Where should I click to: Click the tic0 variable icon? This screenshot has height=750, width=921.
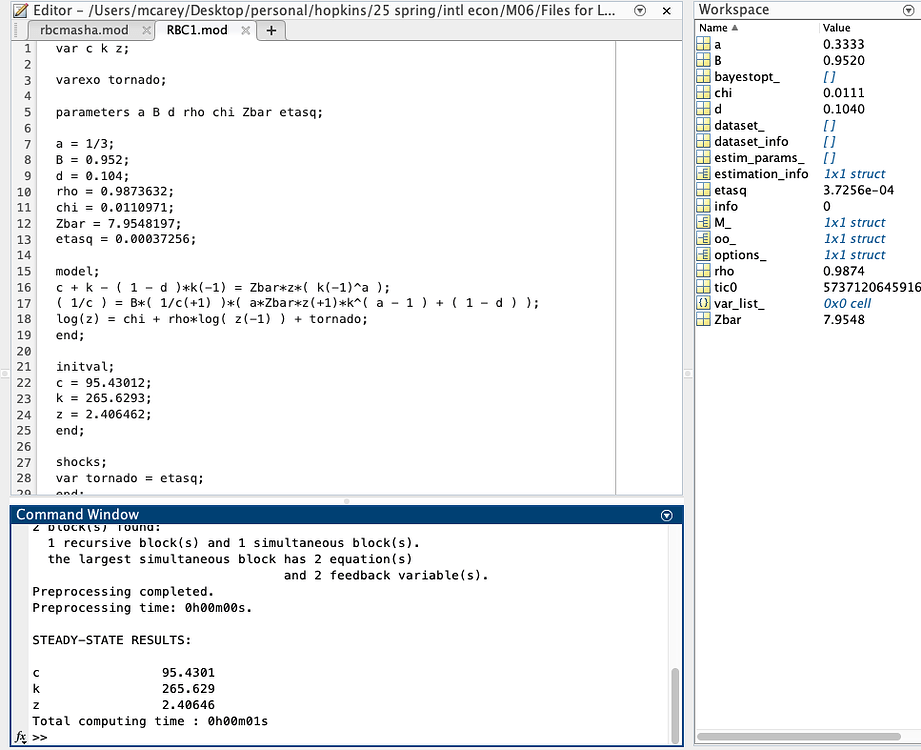(x=703, y=287)
